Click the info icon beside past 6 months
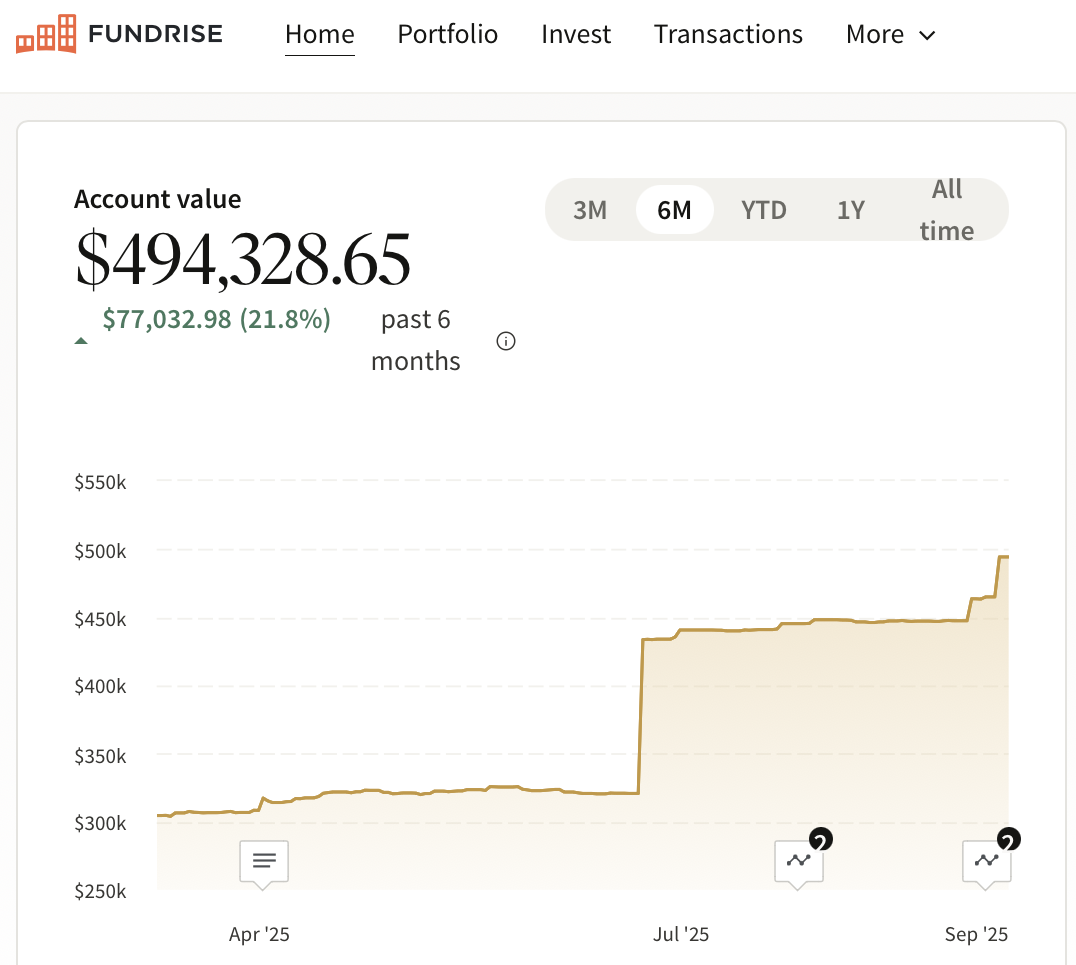This screenshot has height=965, width=1076. 506,341
